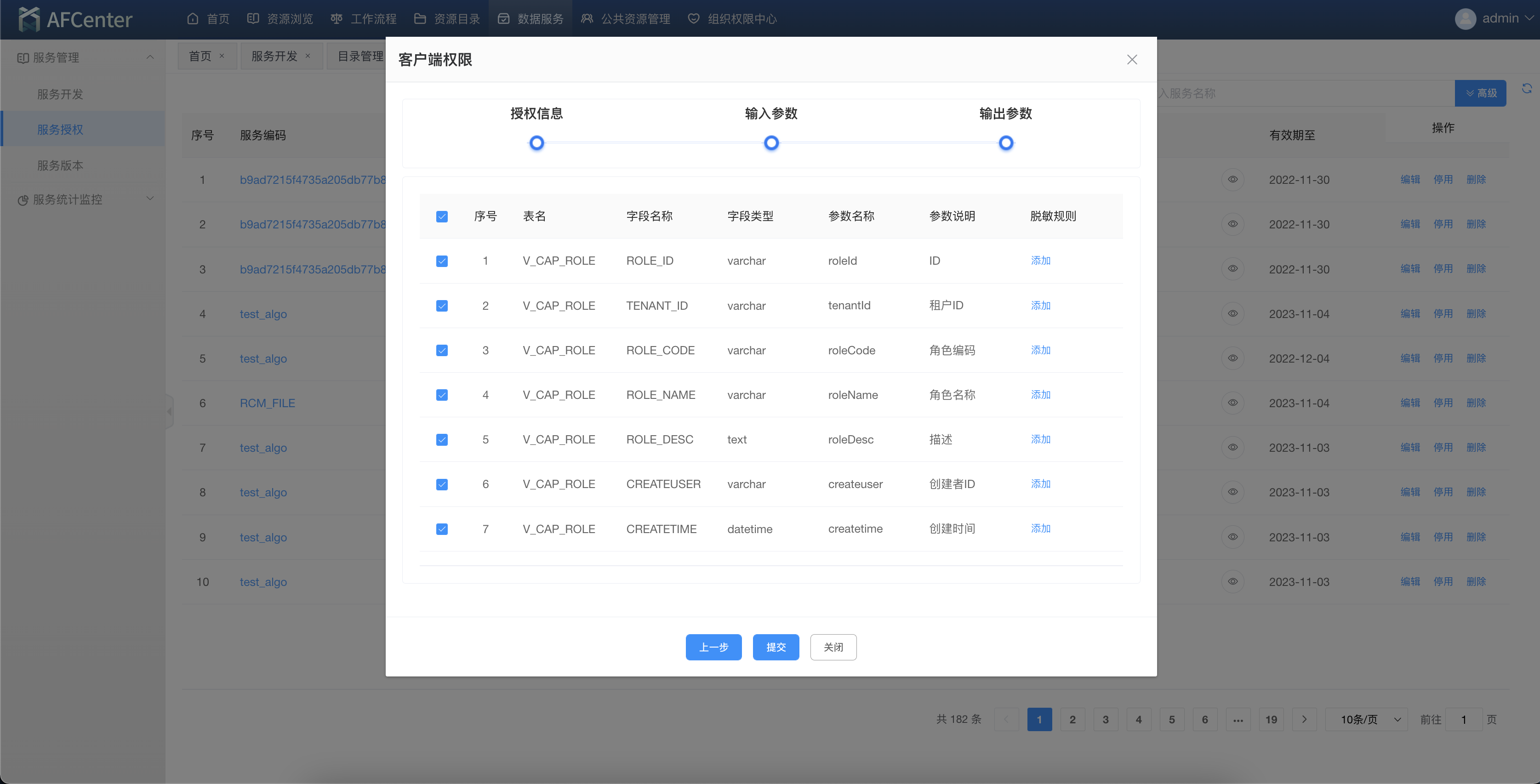The image size is (1540, 784).
Task: Click 编辑 in the 2022-12-04 row
Action: (1409, 358)
